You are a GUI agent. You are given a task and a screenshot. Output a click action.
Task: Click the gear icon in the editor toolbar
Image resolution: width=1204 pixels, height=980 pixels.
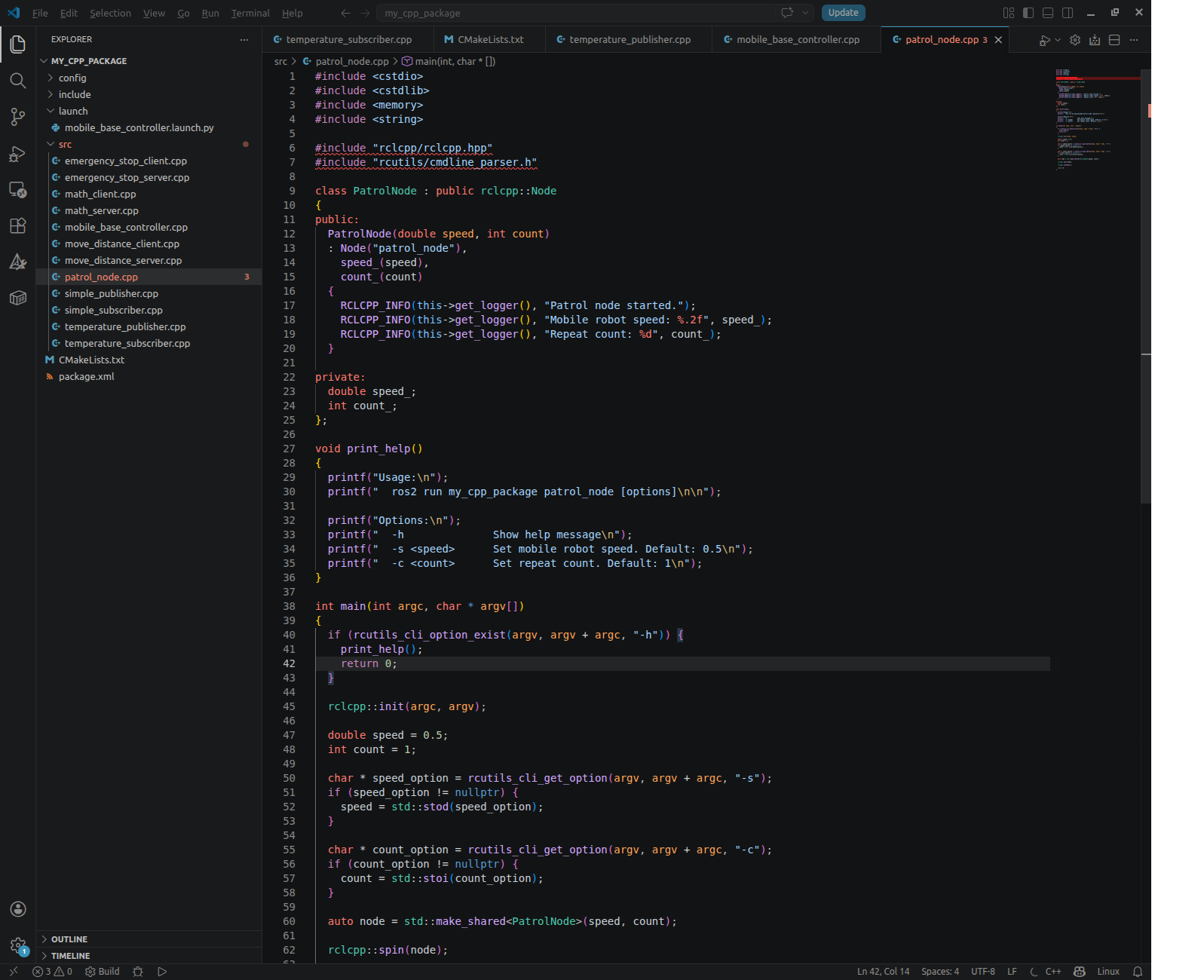coord(1075,40)
